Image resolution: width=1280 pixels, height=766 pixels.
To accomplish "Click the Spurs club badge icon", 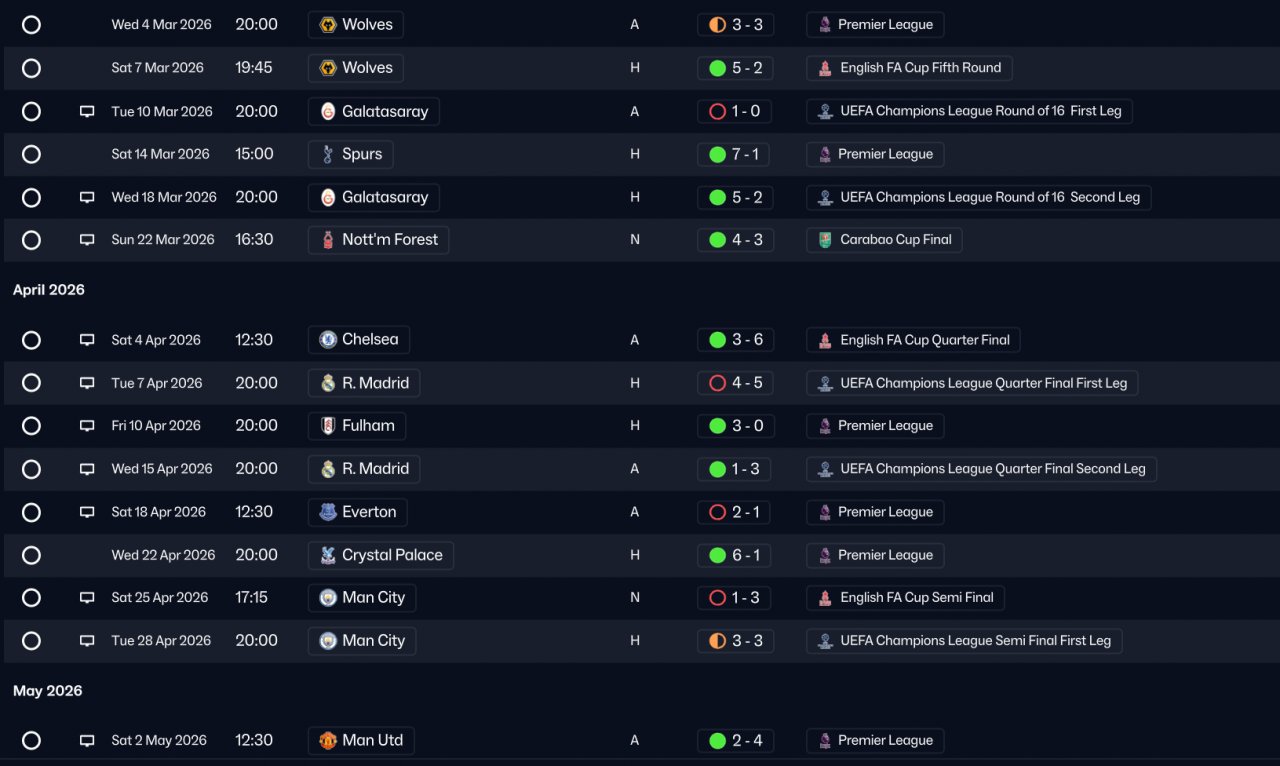I will pyautogui.click(x=328, y=155).
